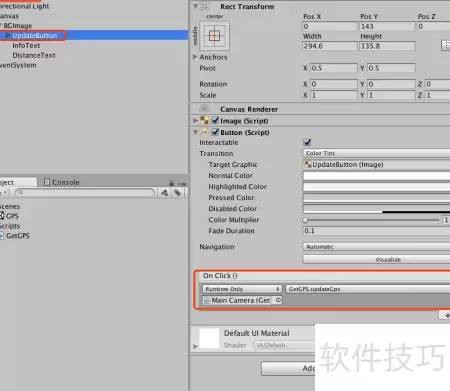450x391 pixels.
Task: Select InfoText in the Hierarchy
Action: click(26, 45)
